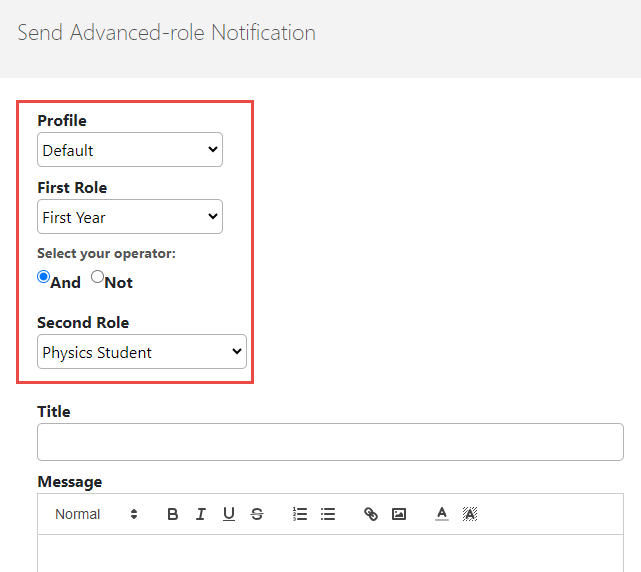The height and width of the screenshot is (572, 641).
Task: Toggle bold formatting in message toolbar
Action: (x=173, y=514)
